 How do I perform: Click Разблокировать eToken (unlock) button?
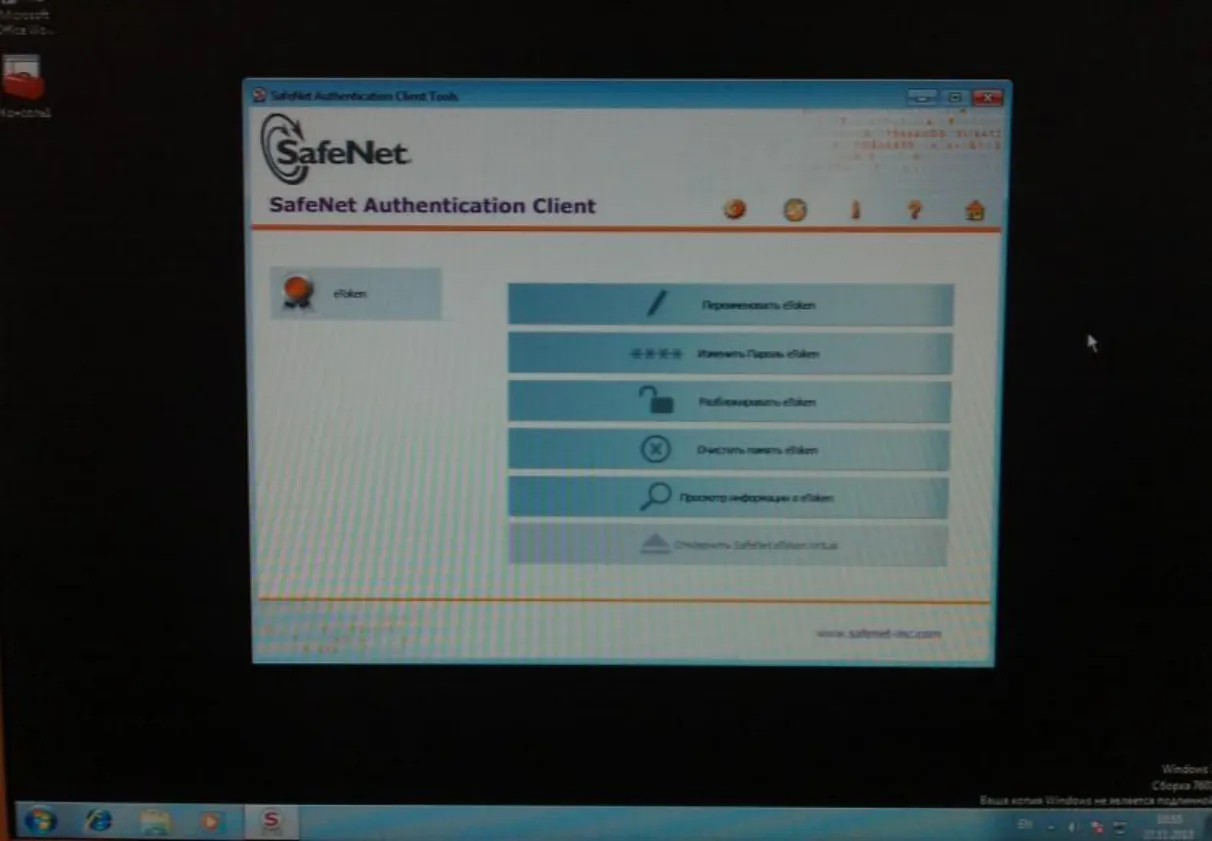(729, 402)
